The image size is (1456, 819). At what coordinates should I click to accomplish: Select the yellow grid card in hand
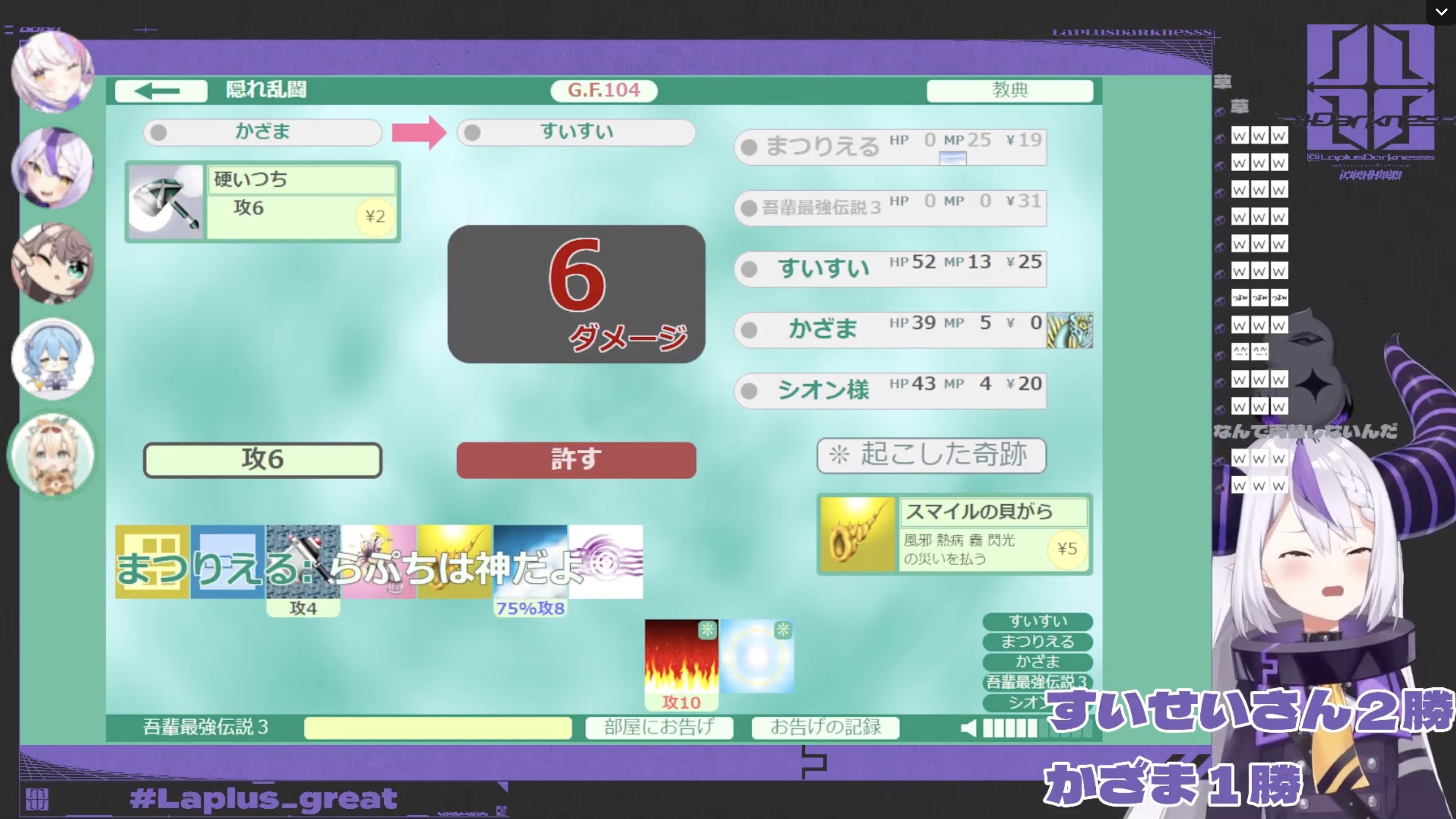(152, 562)
